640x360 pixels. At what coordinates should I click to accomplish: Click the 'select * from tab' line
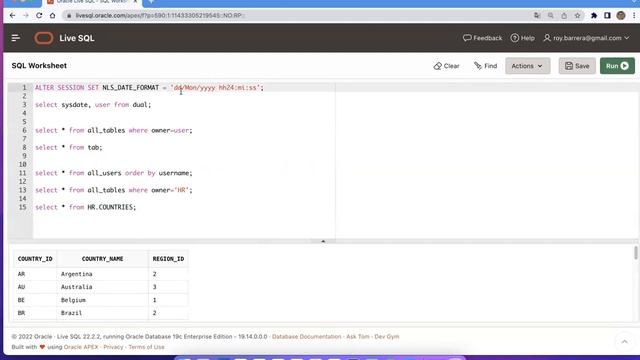coord(69,147)
